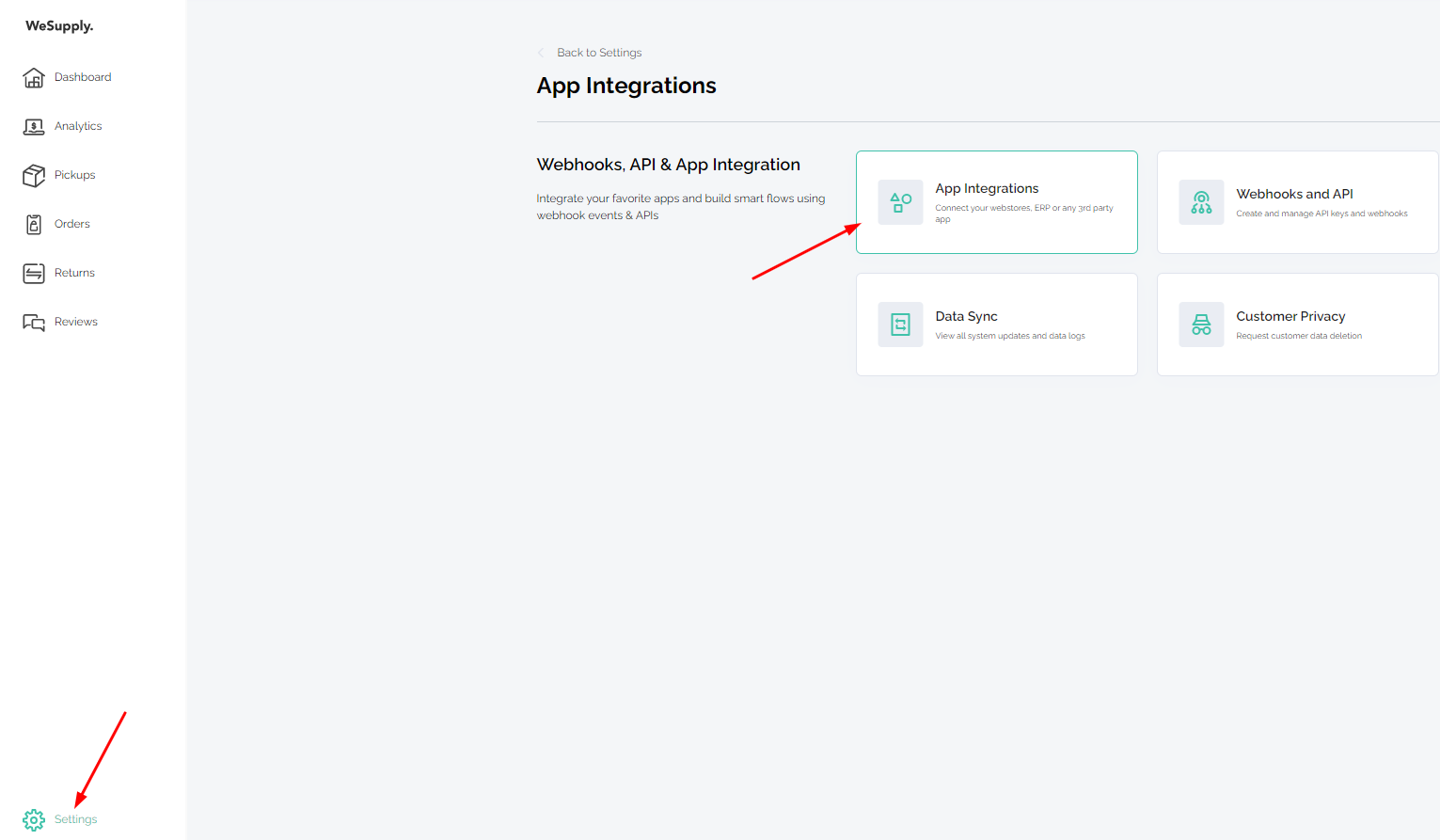Screen dimensions: 1440x840
Task: Click the Orders clipboard icon
Action: point(34,224)
